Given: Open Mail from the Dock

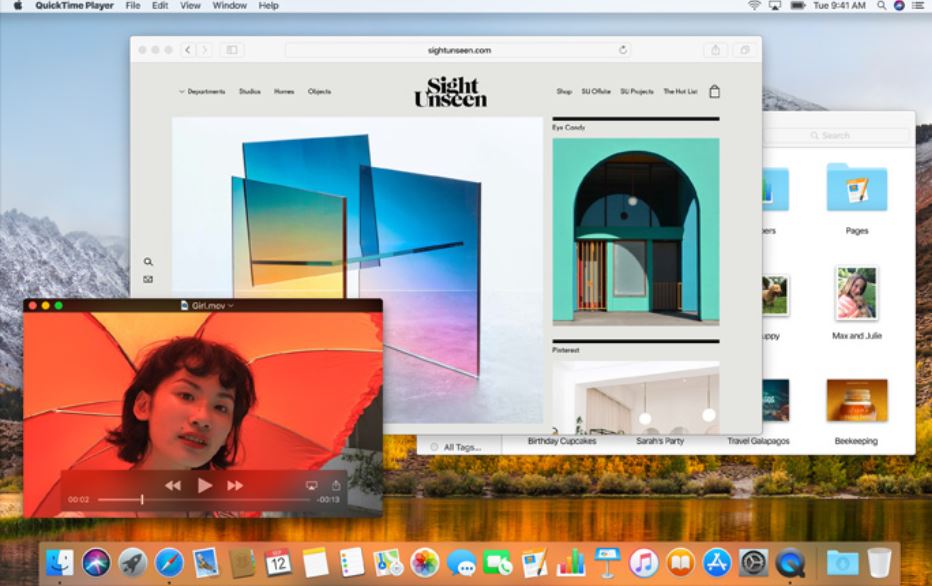Looking at the screenshot, I should 206,562.
